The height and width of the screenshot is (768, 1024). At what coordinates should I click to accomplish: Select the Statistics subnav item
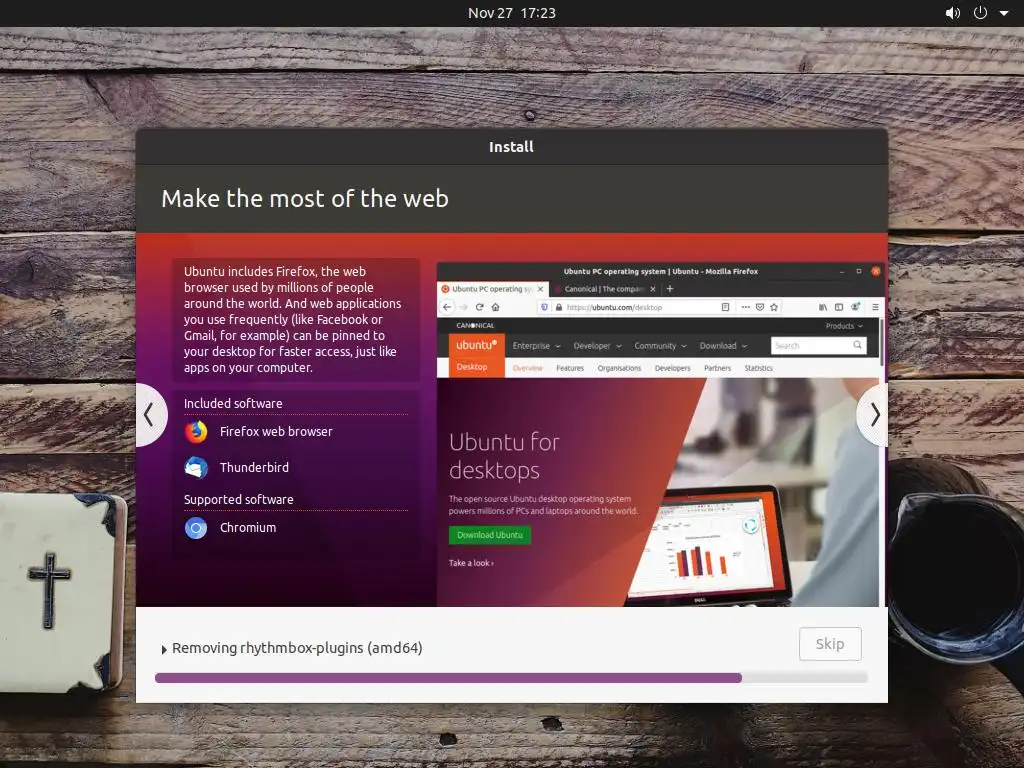click(758, 368)
